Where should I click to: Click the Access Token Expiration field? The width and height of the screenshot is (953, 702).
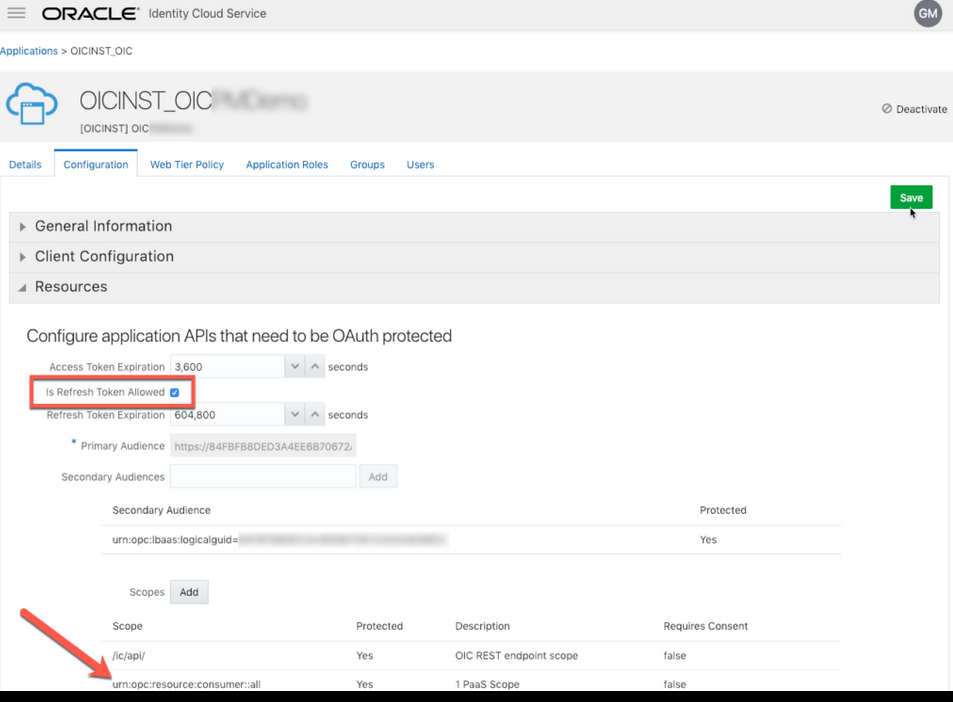(x=227, y=366)
